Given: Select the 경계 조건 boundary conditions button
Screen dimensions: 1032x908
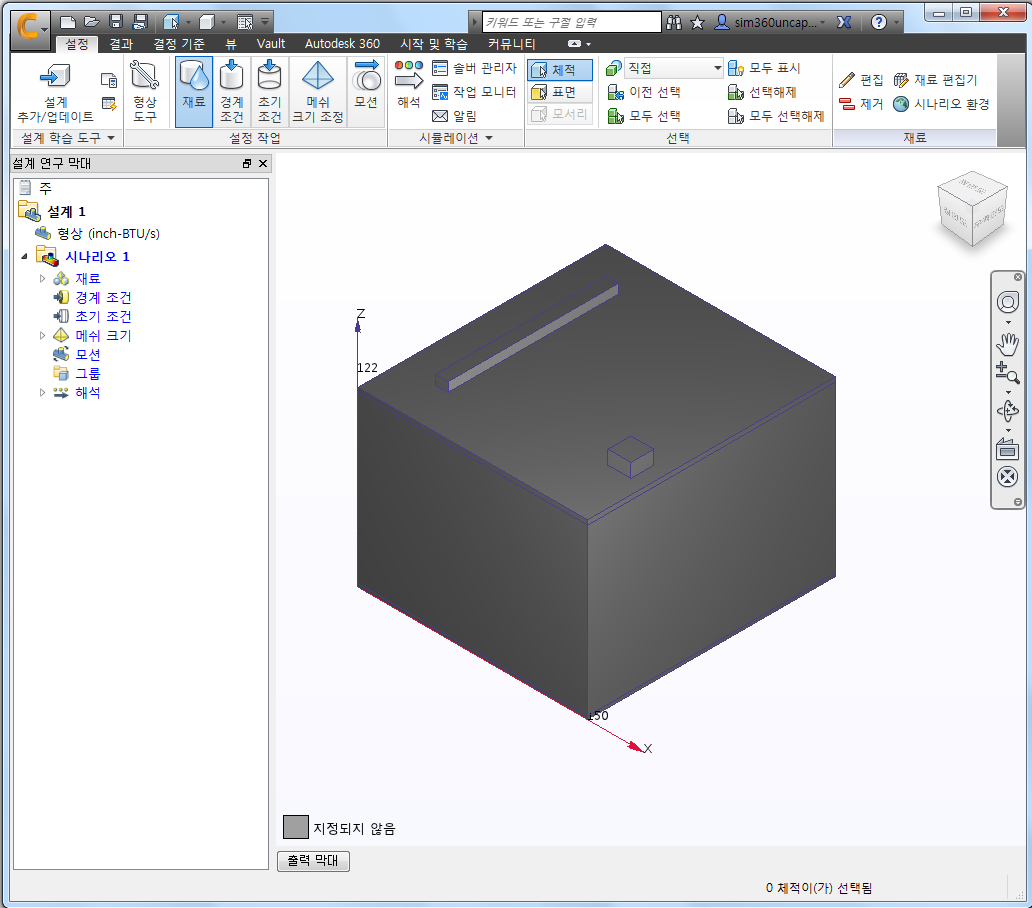Looking at the screenshot, I should point(232,91).
